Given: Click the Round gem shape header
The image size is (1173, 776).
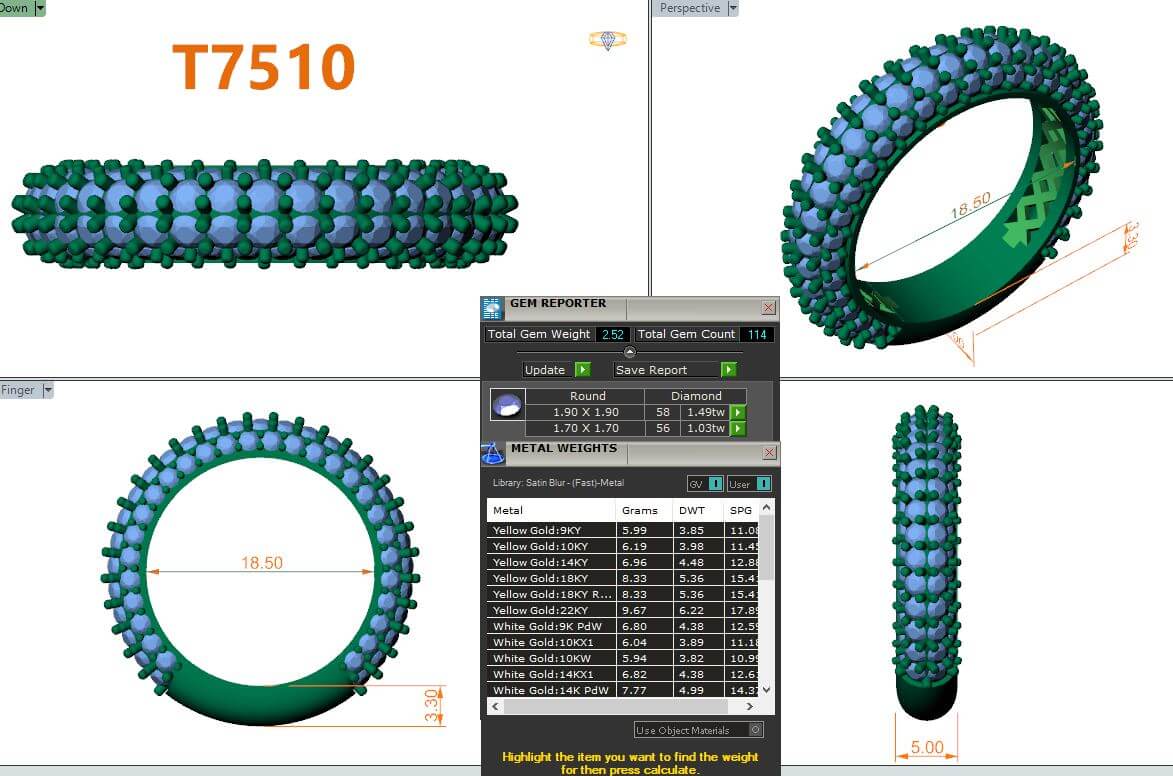Looking at the screenshot, I should (587, 396).
